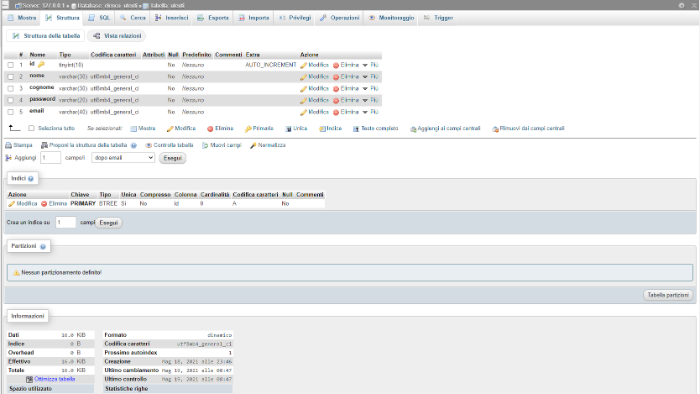
Task: Open the Operazioni tab
Action: (340, 18)
